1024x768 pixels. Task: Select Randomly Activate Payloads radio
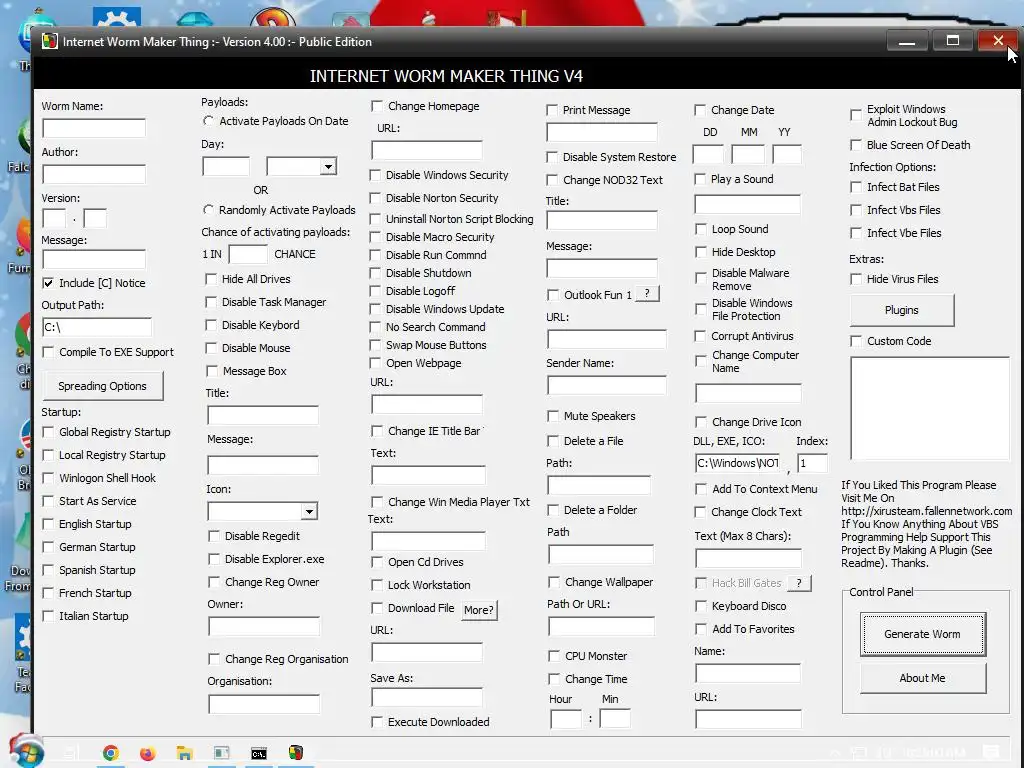208,210
